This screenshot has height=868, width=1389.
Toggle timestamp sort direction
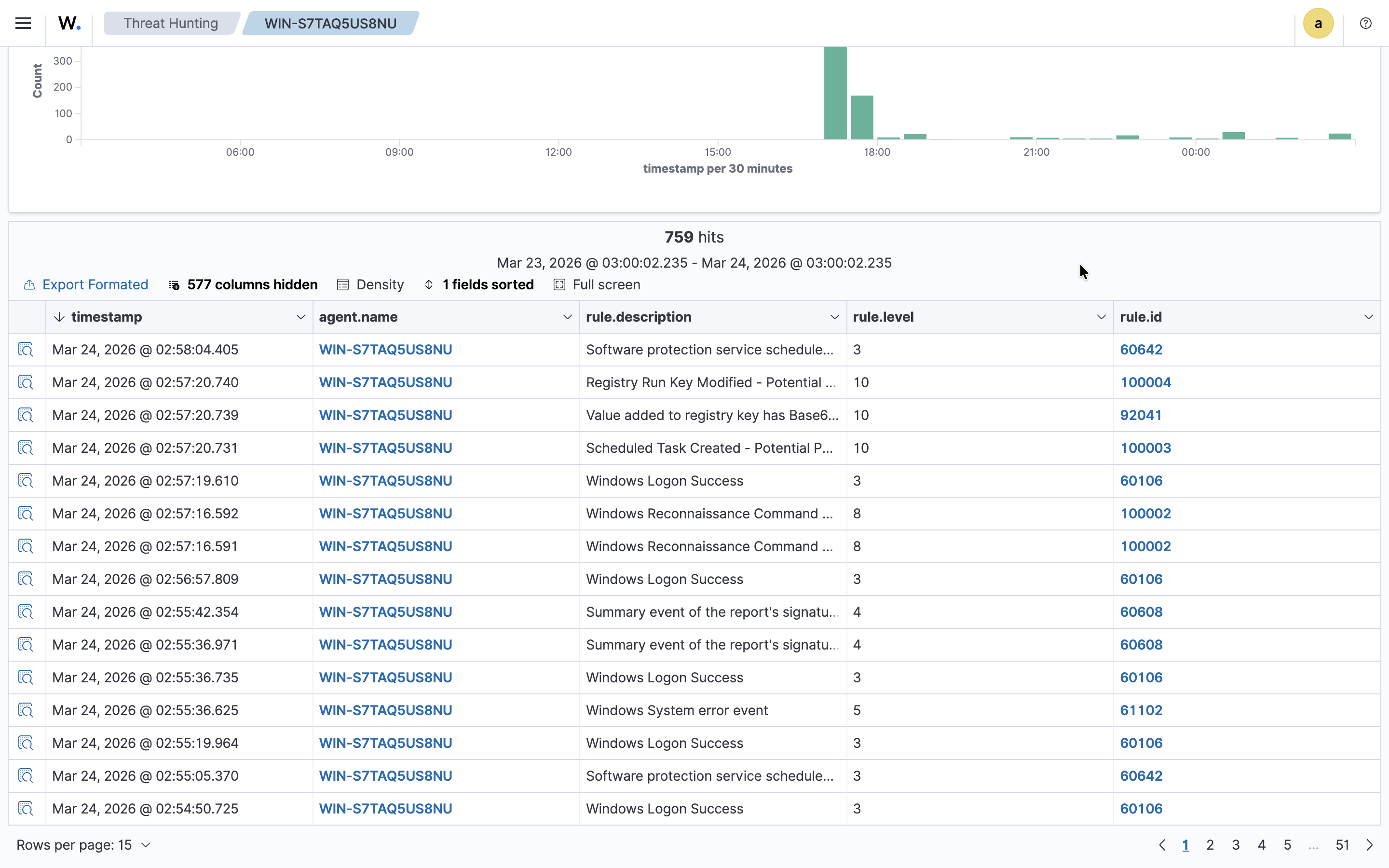coord(59,316)
